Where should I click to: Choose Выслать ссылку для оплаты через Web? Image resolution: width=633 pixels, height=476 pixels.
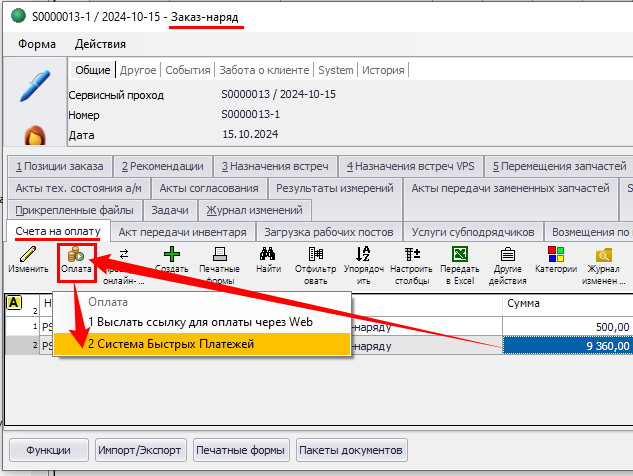pyautogui.click(x=198, y=323)
